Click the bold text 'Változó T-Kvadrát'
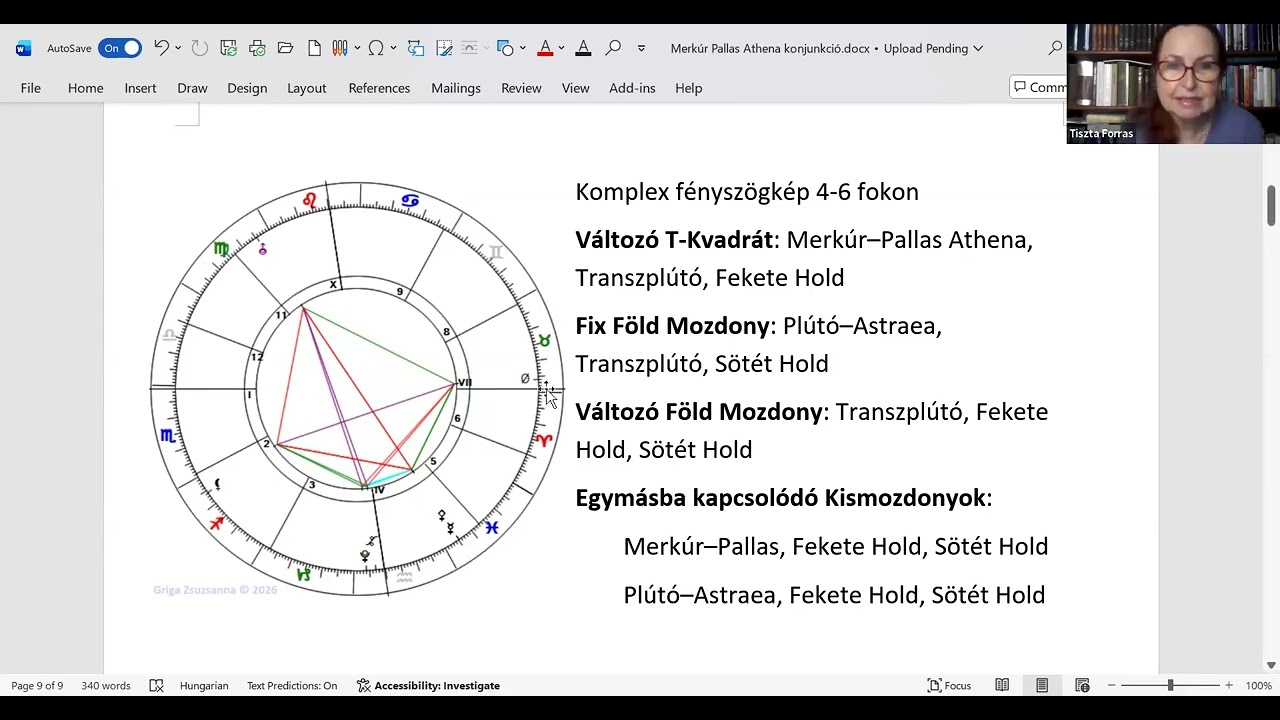 click(x=674, y=240)
